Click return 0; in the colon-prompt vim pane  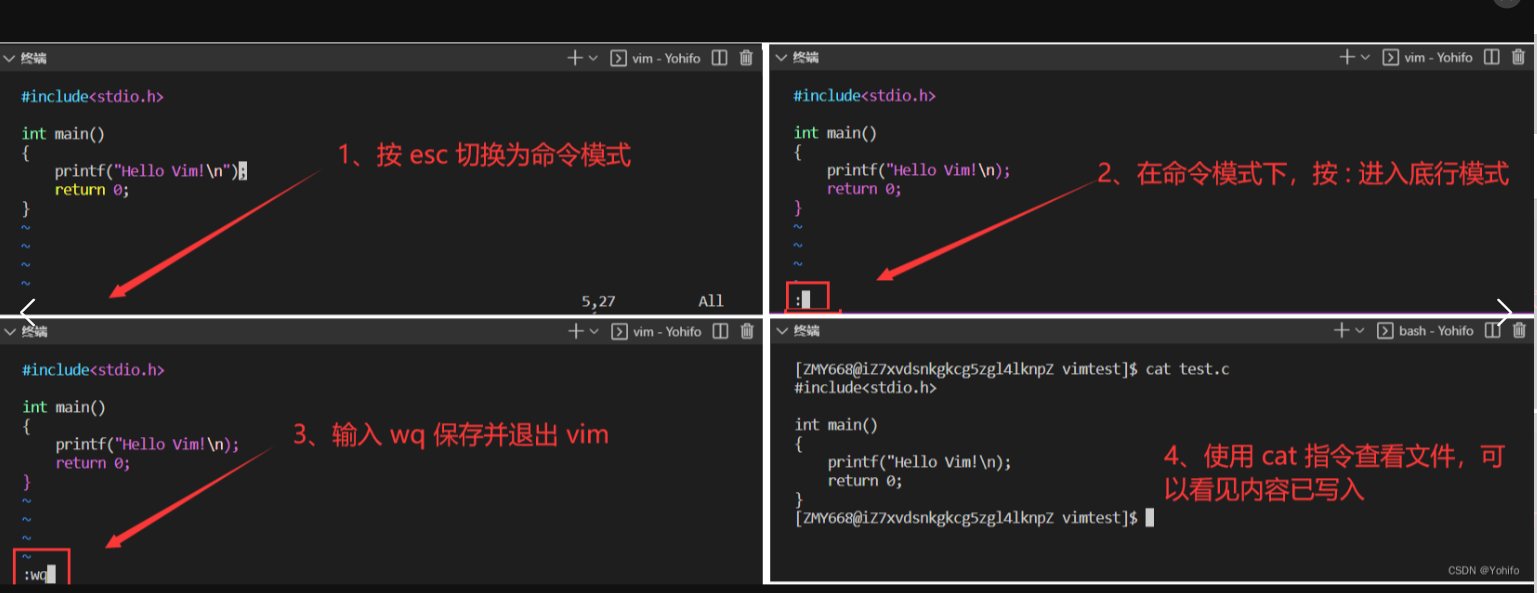(x=864, y=189)
